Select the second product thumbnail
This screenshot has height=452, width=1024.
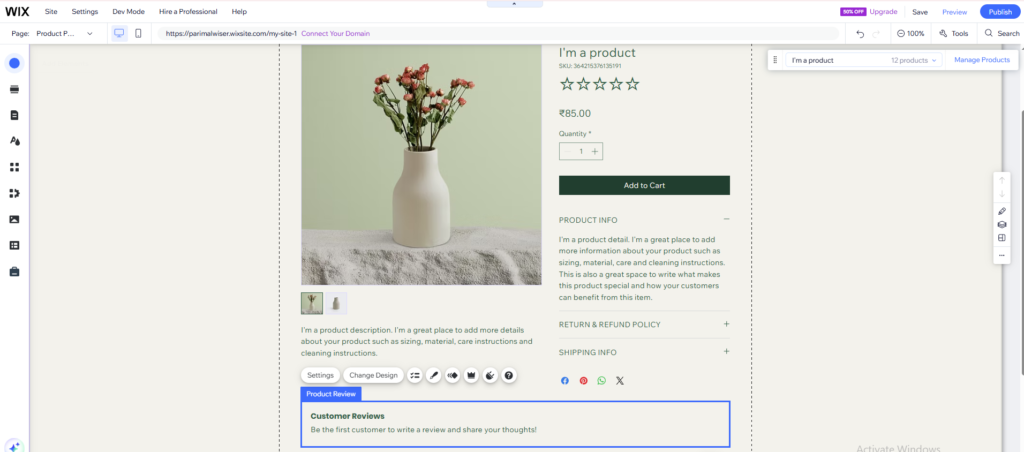tap(336, 303)
